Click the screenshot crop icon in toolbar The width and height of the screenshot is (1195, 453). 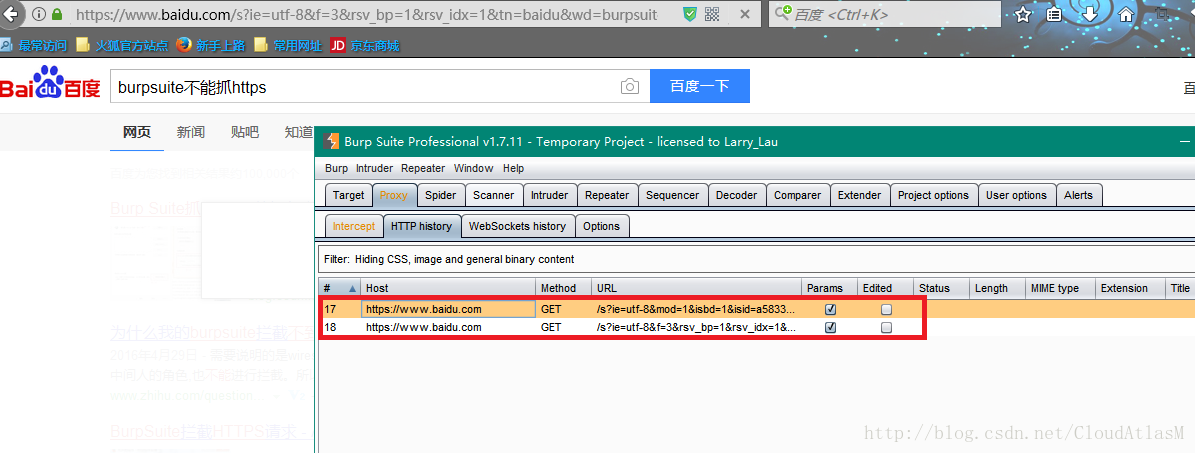tap(1161, 14)
